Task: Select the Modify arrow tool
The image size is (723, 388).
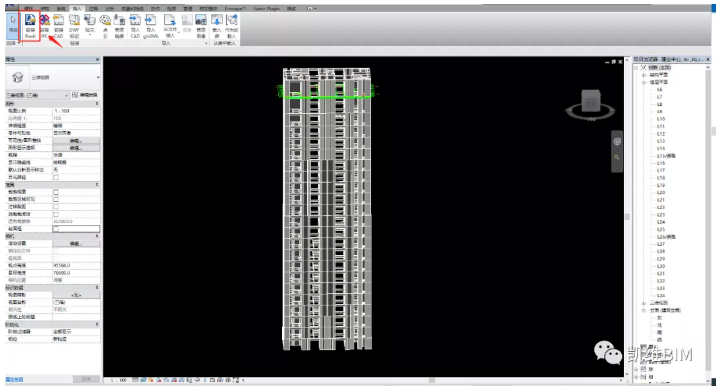Action: click(13, 24)
